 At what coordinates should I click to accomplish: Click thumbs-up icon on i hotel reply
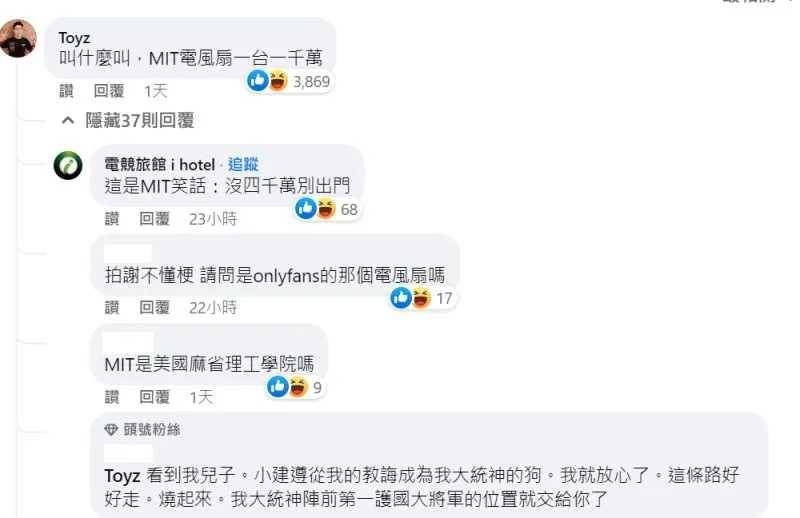coord(306,209)
